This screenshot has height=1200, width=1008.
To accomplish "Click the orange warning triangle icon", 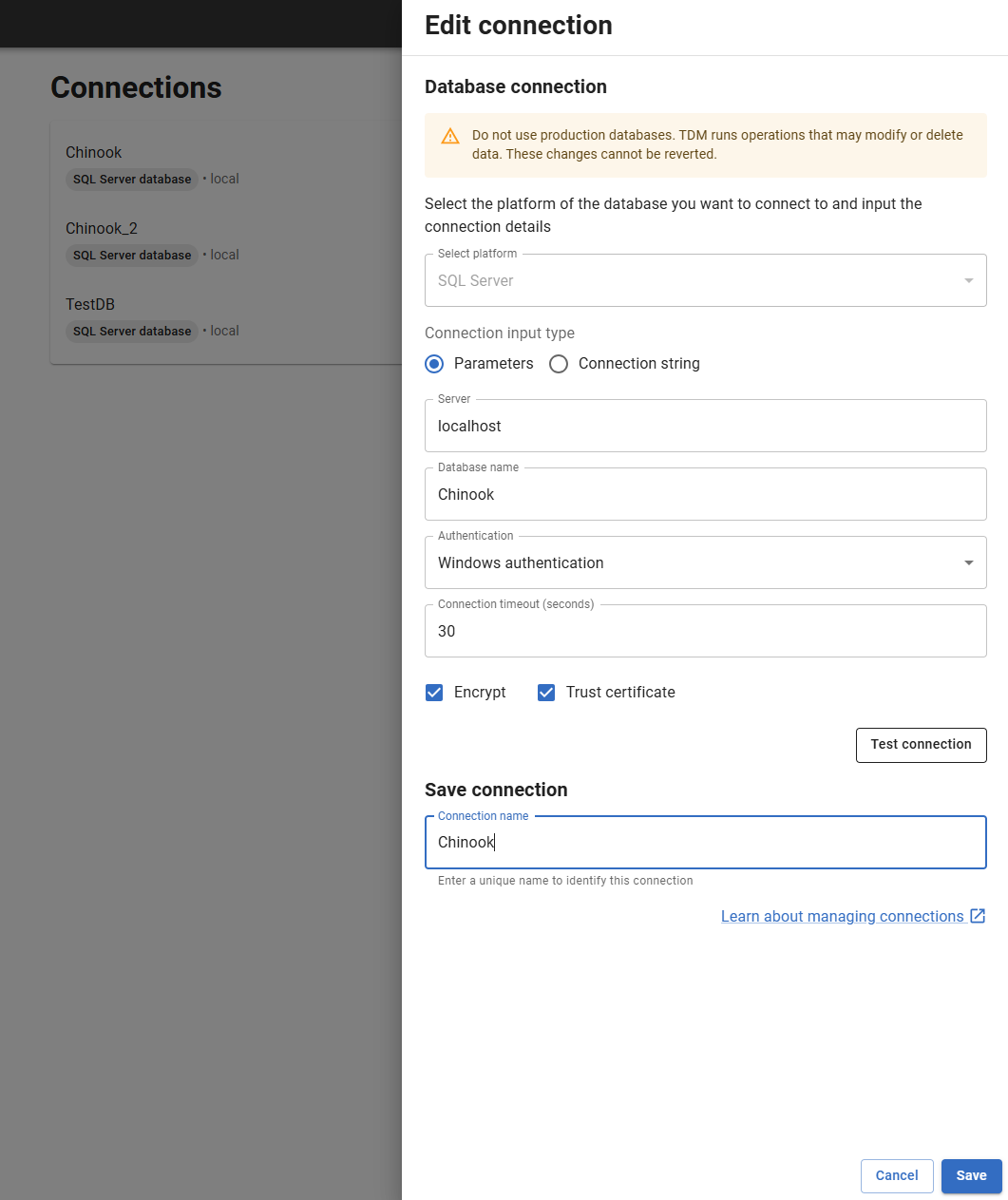I will [x=450, y=137].
